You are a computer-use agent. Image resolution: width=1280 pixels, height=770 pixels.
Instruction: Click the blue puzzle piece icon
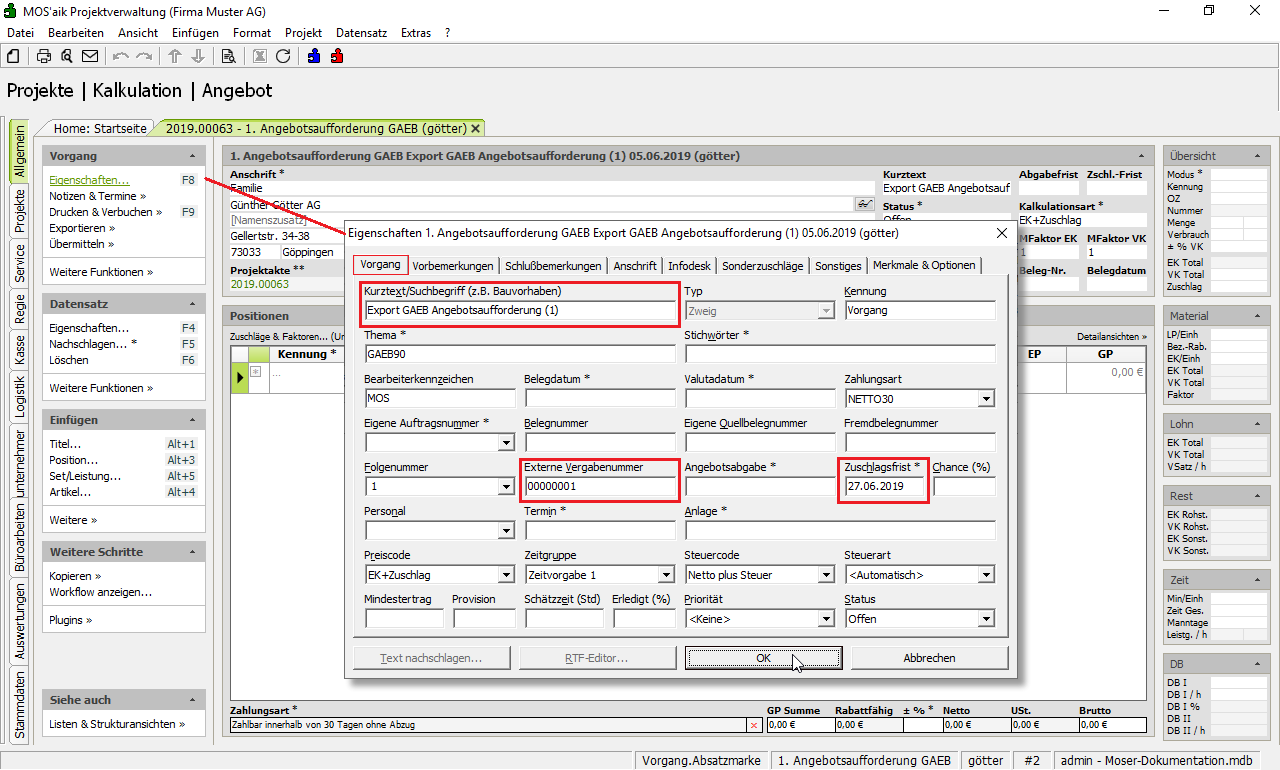click(314, 56)
